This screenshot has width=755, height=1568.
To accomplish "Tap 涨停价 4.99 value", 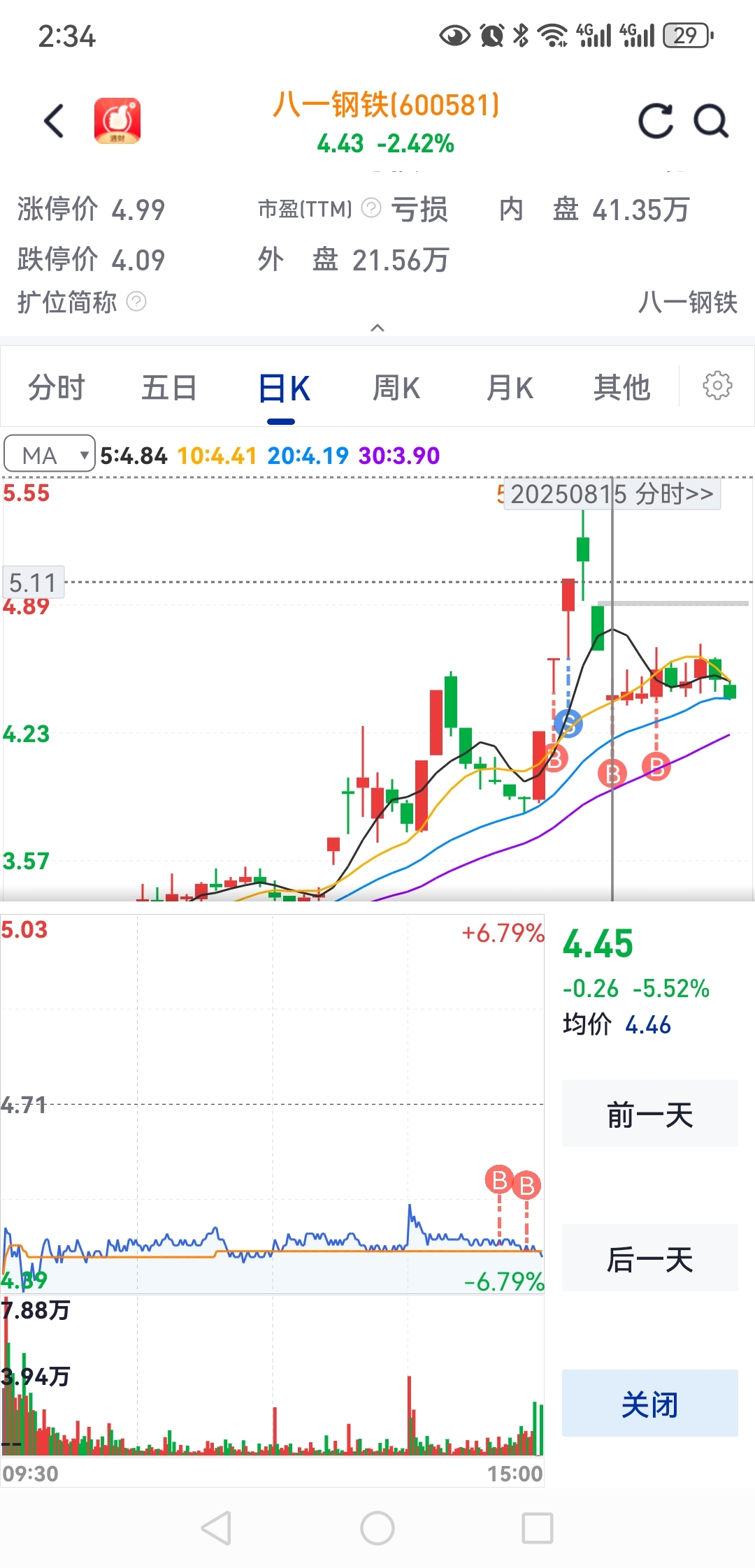I will (x=138, y=210).
